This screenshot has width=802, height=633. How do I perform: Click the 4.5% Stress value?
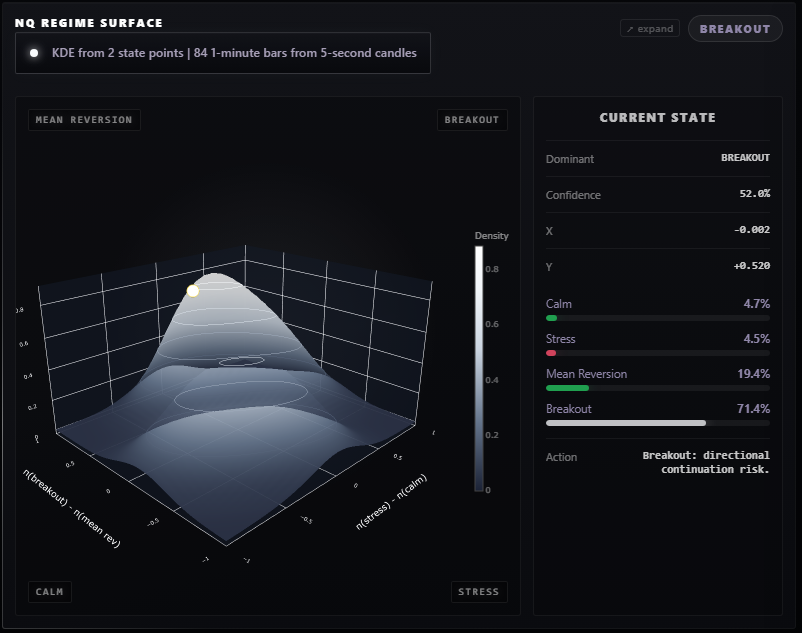[x=756, y=338]
